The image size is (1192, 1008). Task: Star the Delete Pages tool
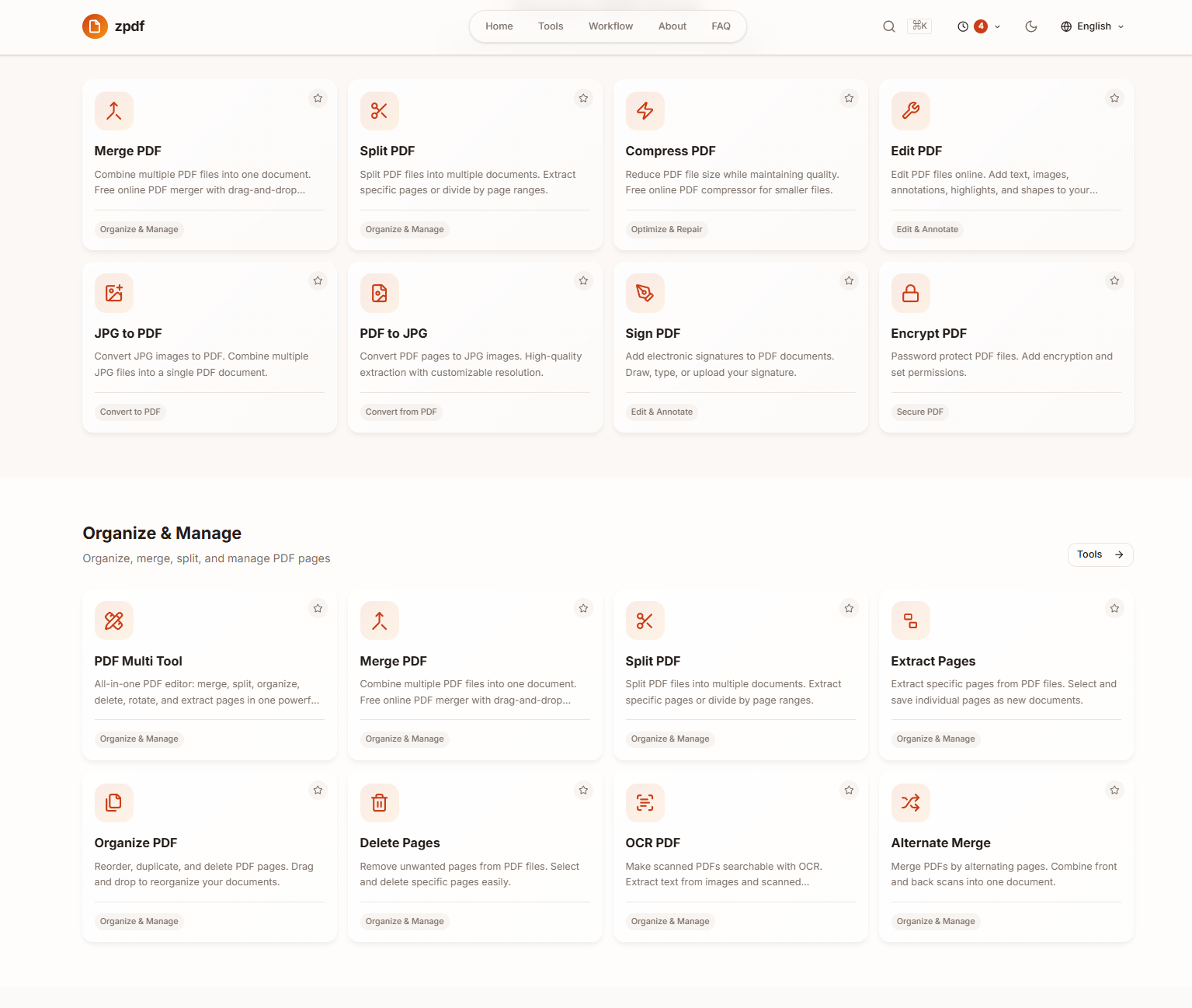point(583,790)
